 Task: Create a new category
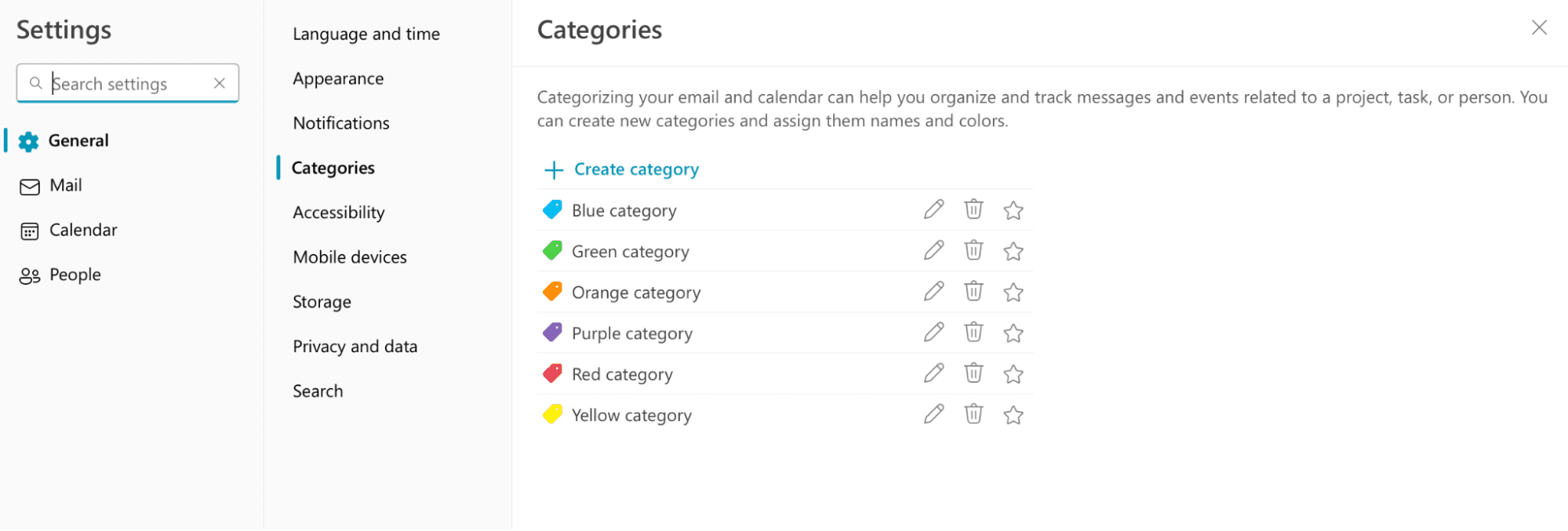[620, 169]
